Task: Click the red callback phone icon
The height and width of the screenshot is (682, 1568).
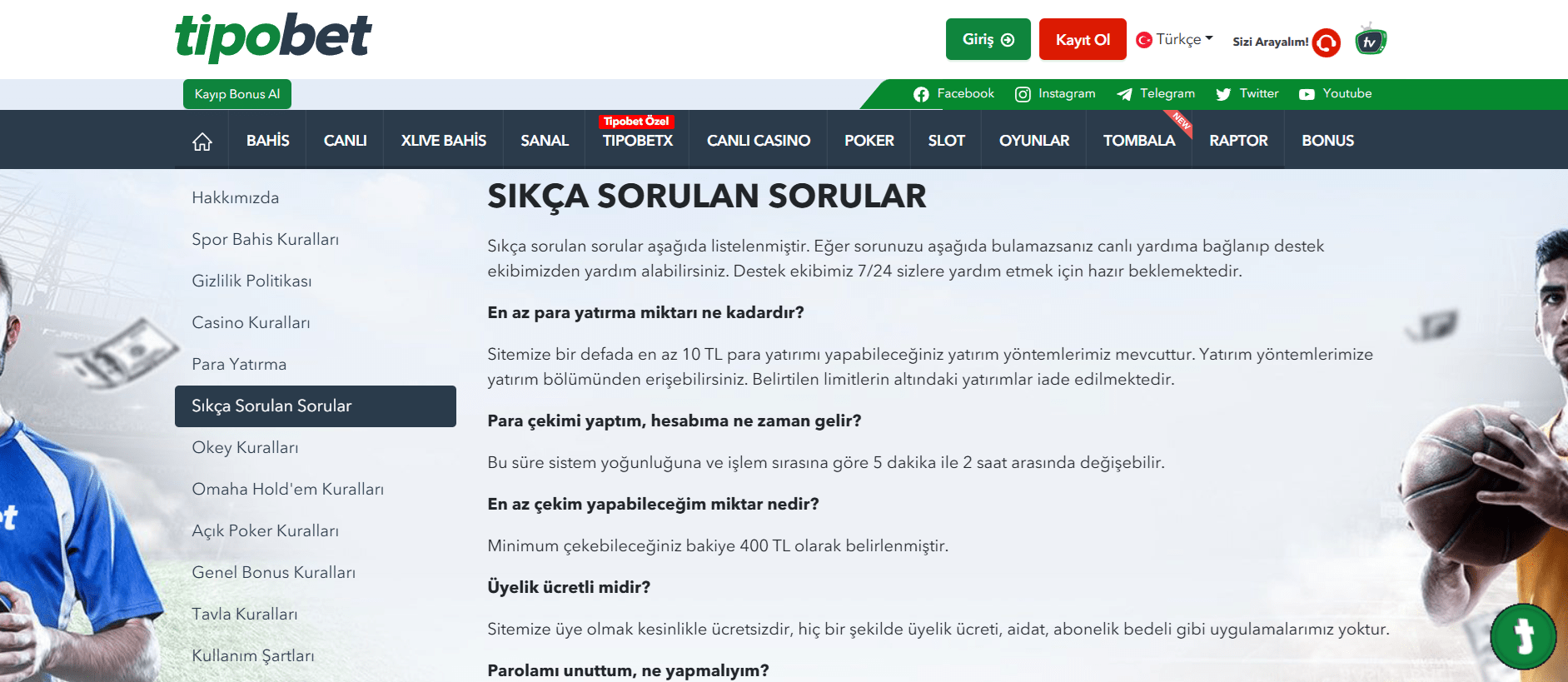Action: (x=1326, y=42)
